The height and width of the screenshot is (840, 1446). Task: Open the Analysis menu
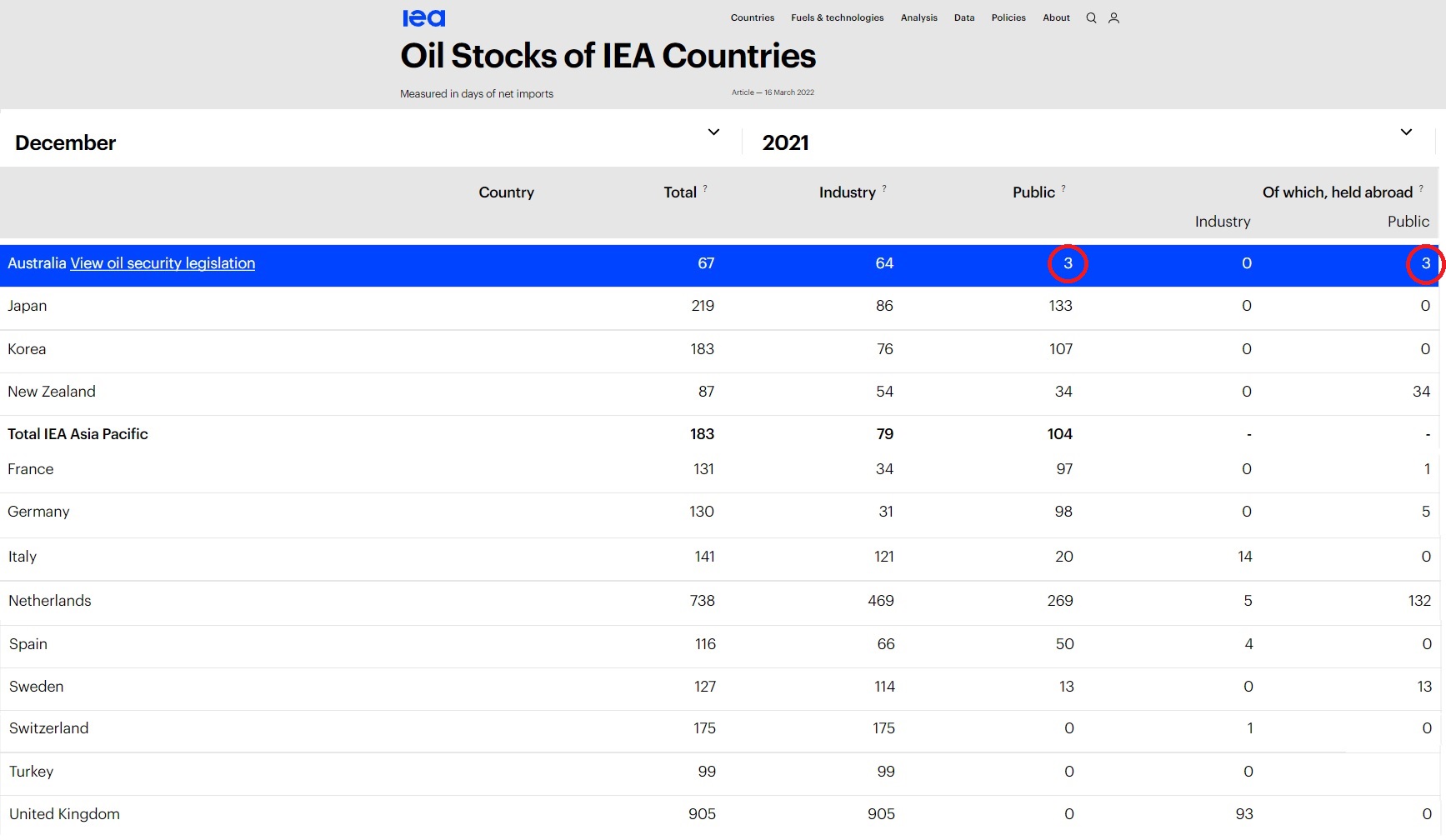coord(918,17)
